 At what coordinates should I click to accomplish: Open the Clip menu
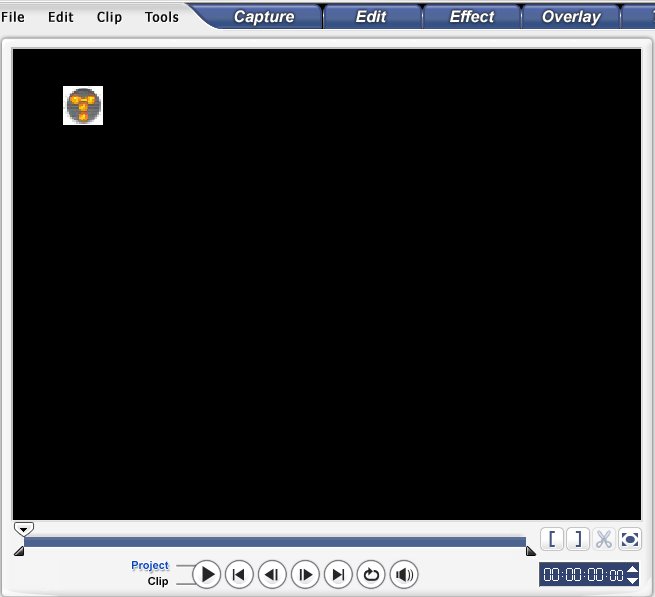click(109, 17)
